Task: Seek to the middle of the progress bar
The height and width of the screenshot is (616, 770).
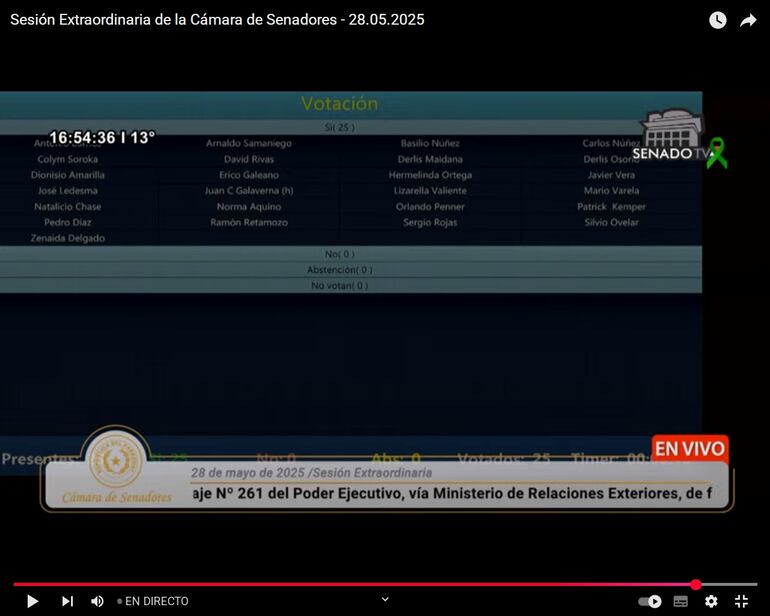Action: pos(385,584)
